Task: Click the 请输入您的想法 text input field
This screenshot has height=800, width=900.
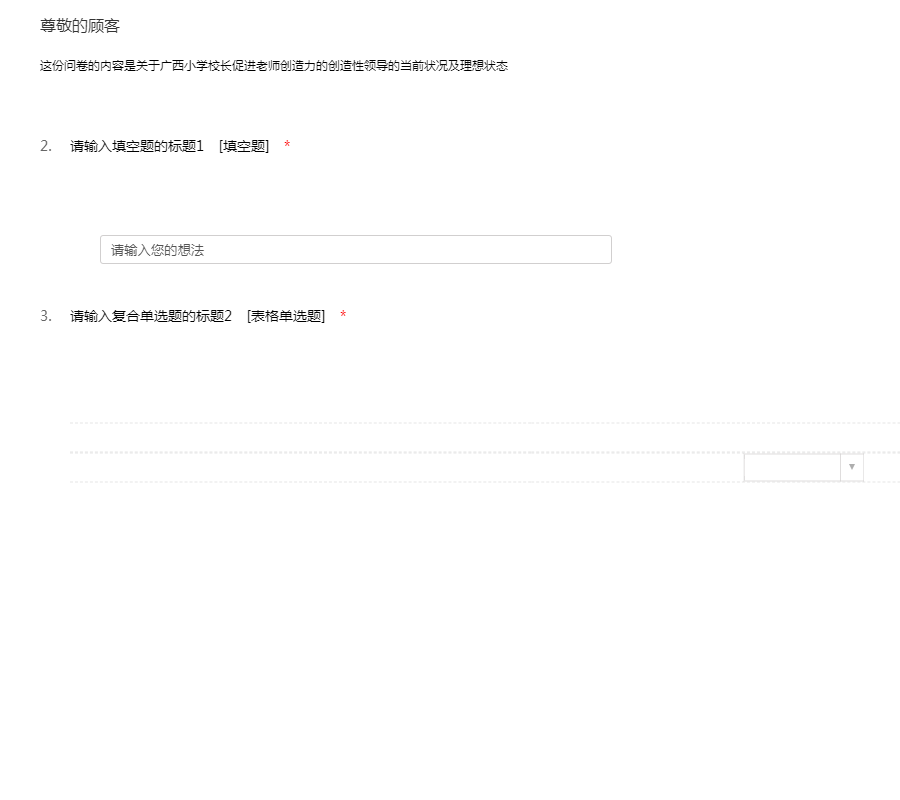Action: [x=355, y=250]
